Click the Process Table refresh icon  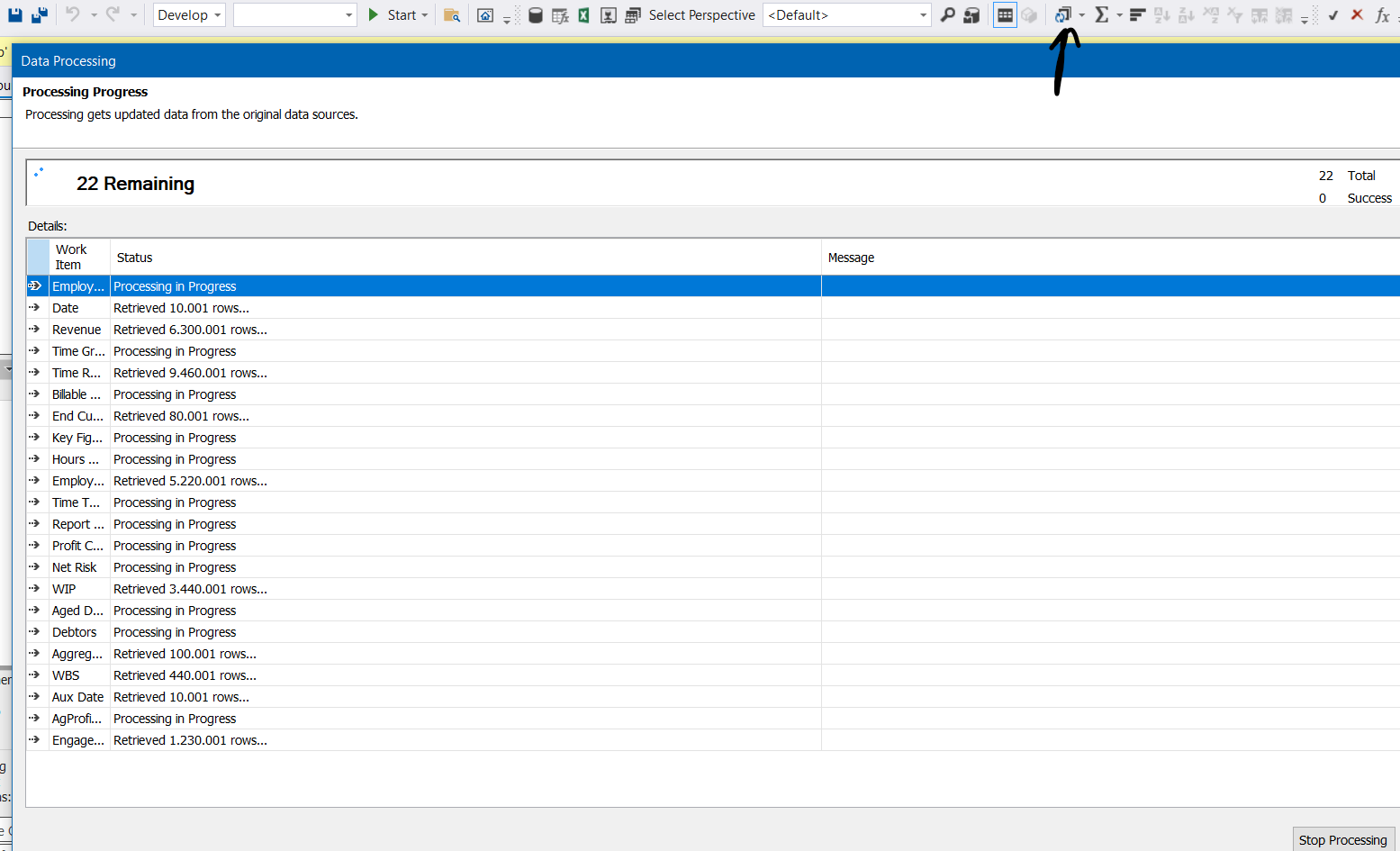(x=1063, y=15)
